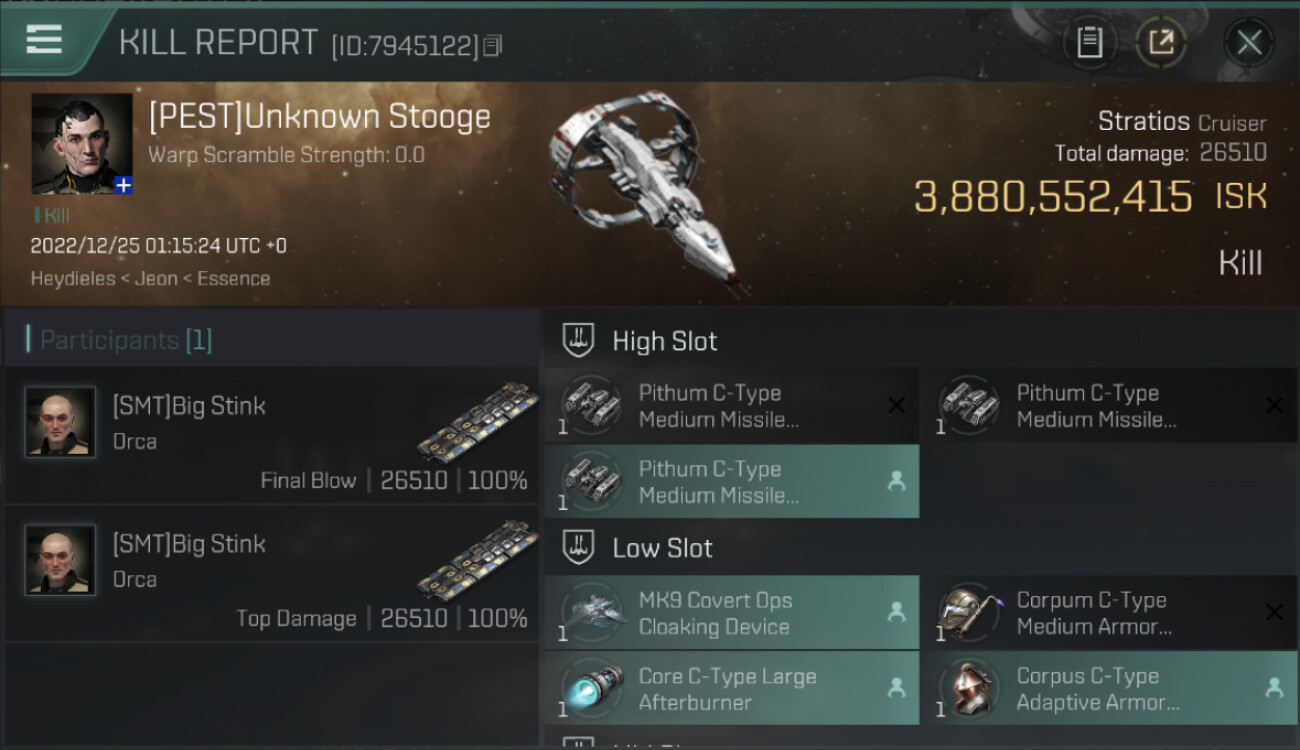This screenshot has height=750, width=1300.
Task: Open Big Stink Final Blow portrait
Action: click(x=60, y=422)
